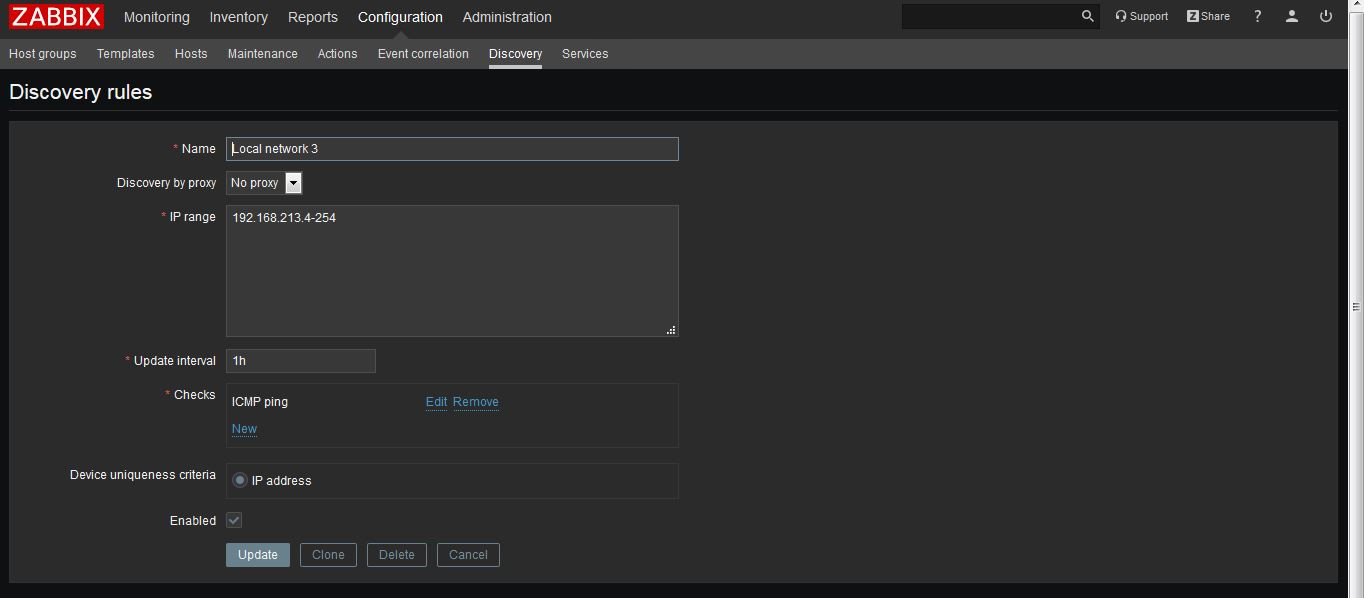The width and height of the screenshot is (1364, 598).
Task: Click the Zabbix logo
Action: (x=56, y=16)
